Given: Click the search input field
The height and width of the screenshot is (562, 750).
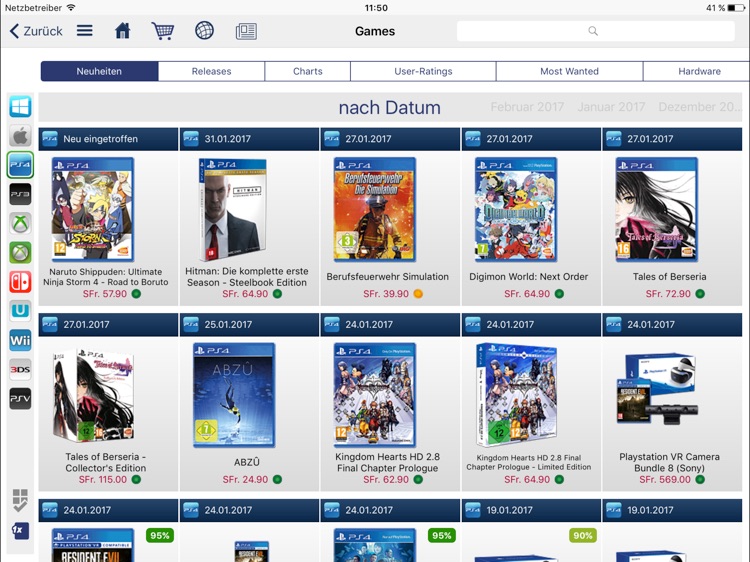Looking at the screenshot, I should pos(596,31).
